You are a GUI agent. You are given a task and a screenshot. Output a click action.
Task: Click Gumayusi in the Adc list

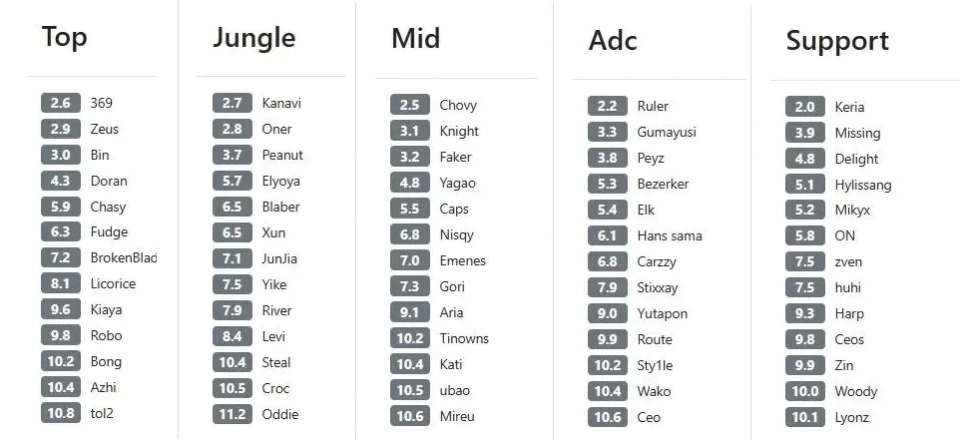666,132
